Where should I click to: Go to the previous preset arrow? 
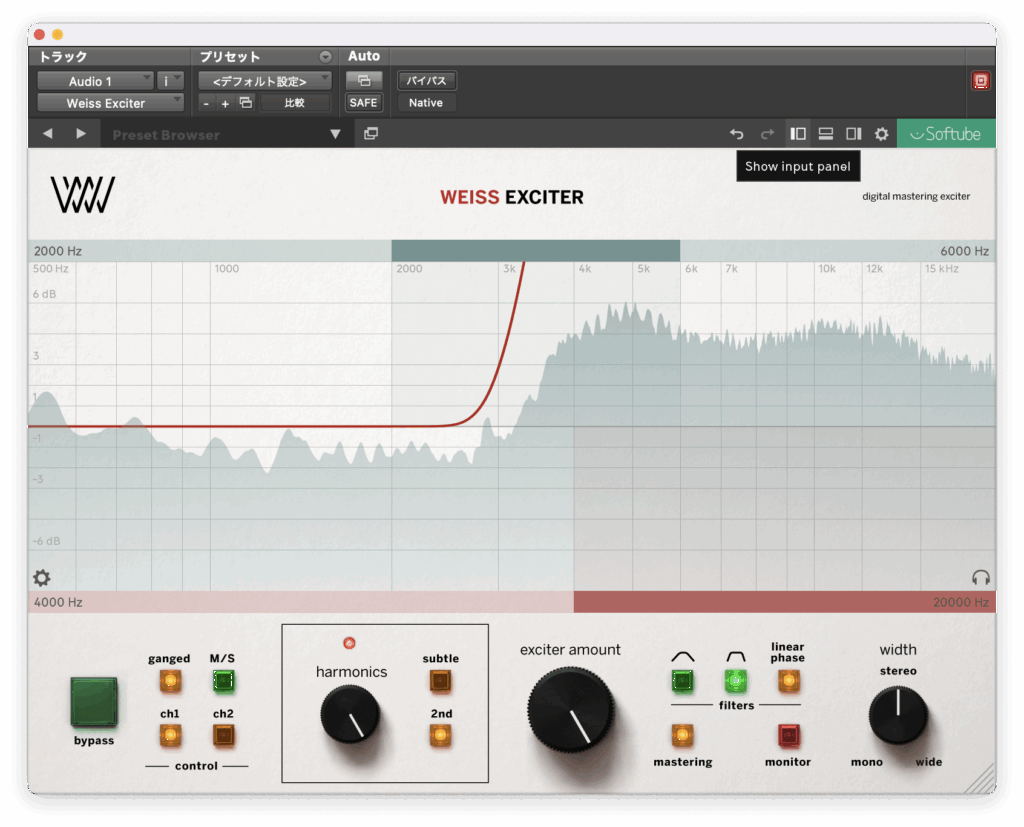point(48,134)
